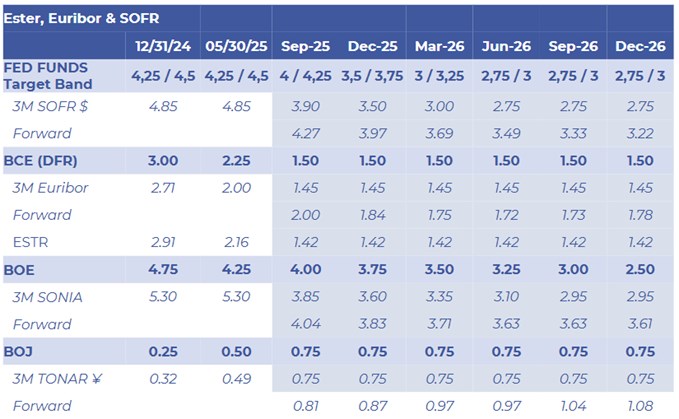Click the FED FUNDS Target Band row label
The height and width of the screenshot is (419, 679).
coord(49,77)
